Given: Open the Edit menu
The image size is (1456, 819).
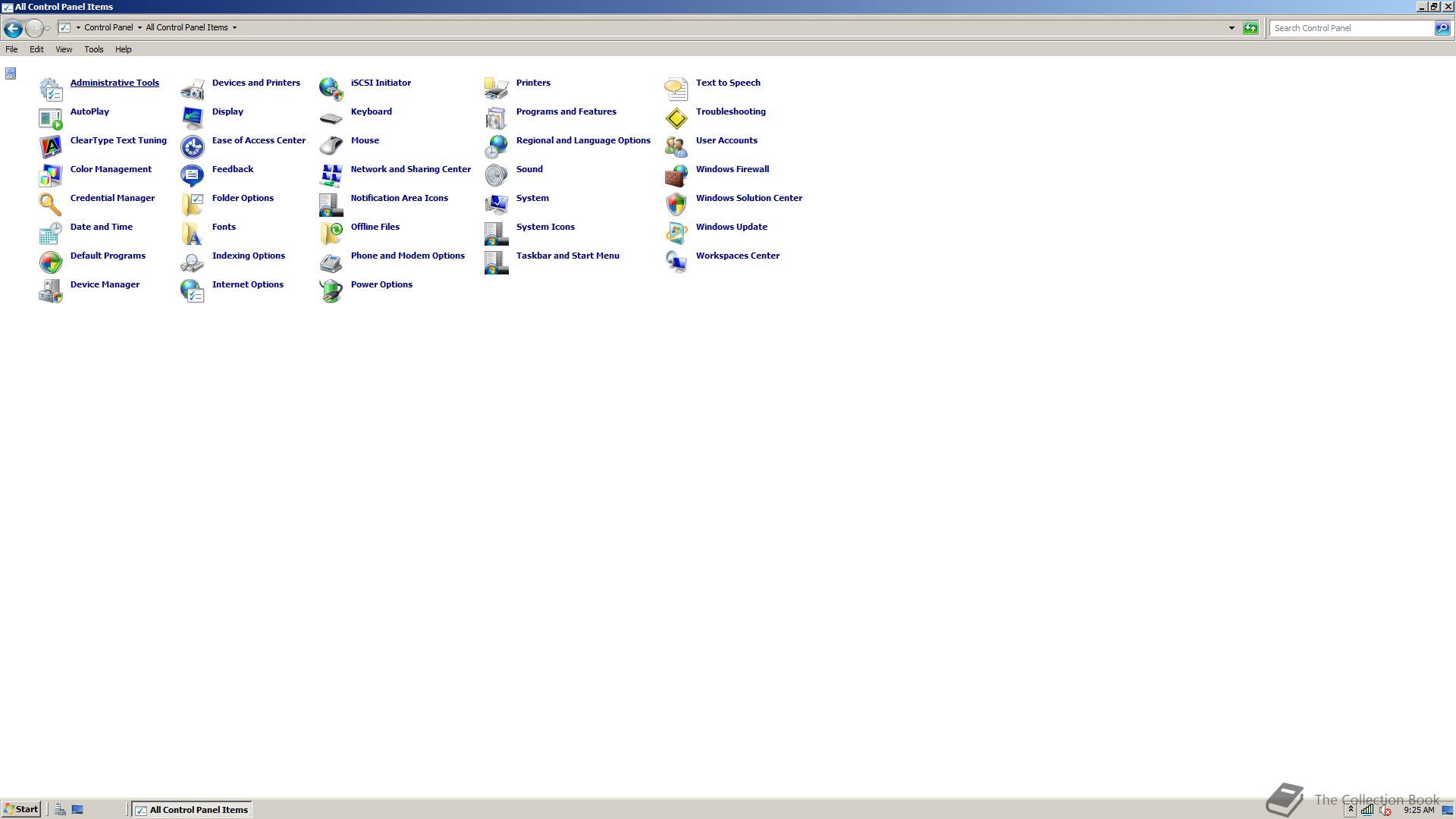Looking at the screenshot, I should coord(36,49).
